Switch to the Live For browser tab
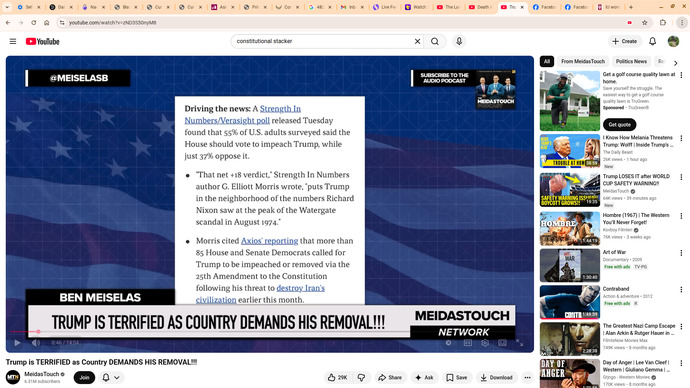690x388 pixels. click(385, 7)
